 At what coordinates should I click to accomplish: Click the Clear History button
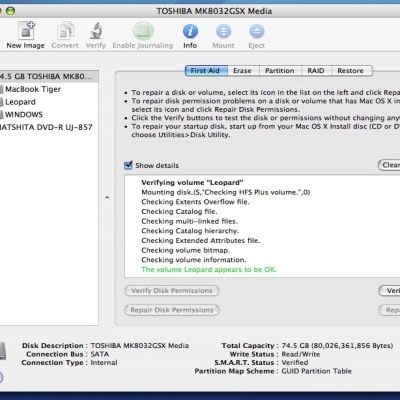pos(389,165)
